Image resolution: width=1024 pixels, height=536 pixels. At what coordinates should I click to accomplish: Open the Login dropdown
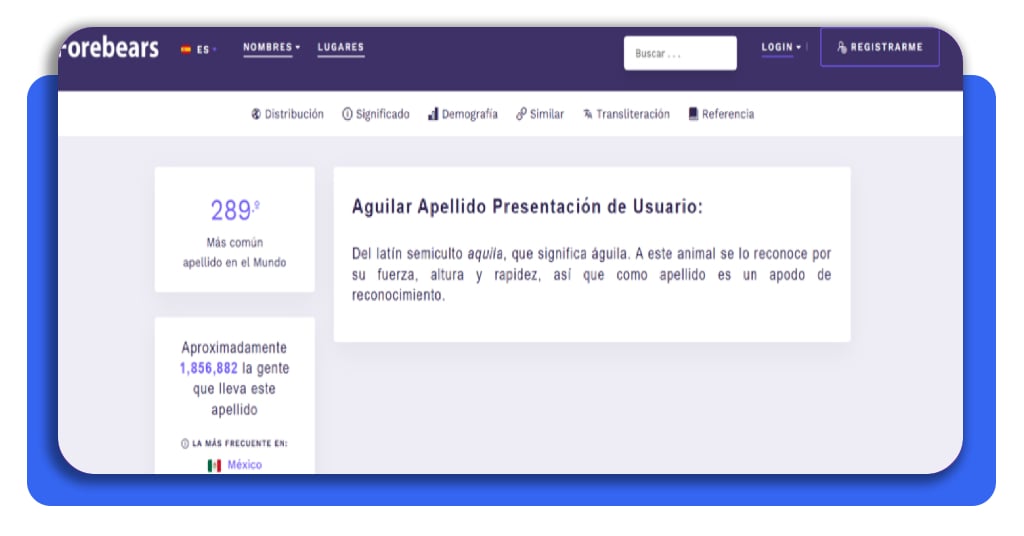pyautogui.click(x=781, y=47)
